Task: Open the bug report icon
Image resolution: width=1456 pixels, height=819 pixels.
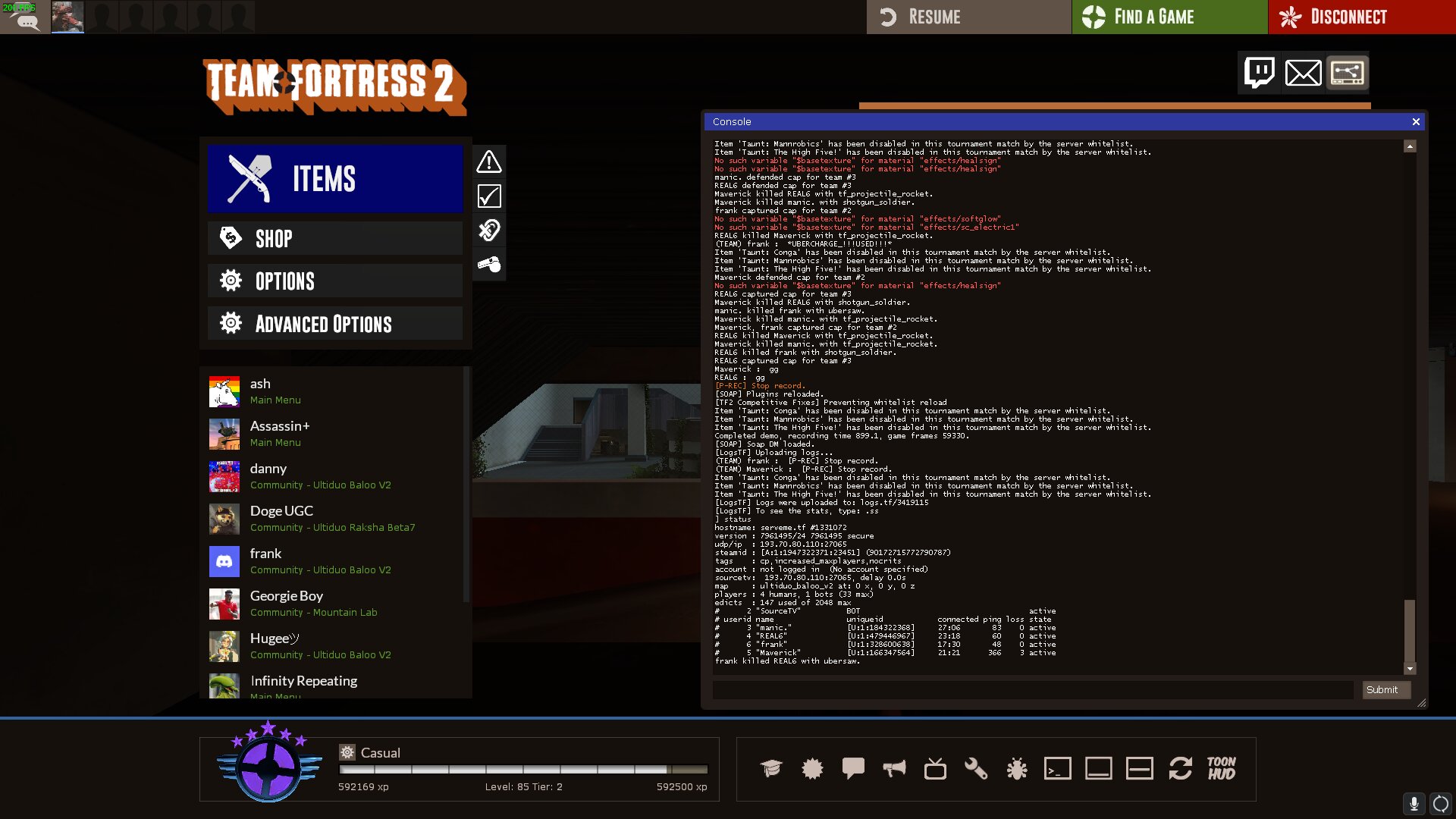Action: pos(1017,769)
